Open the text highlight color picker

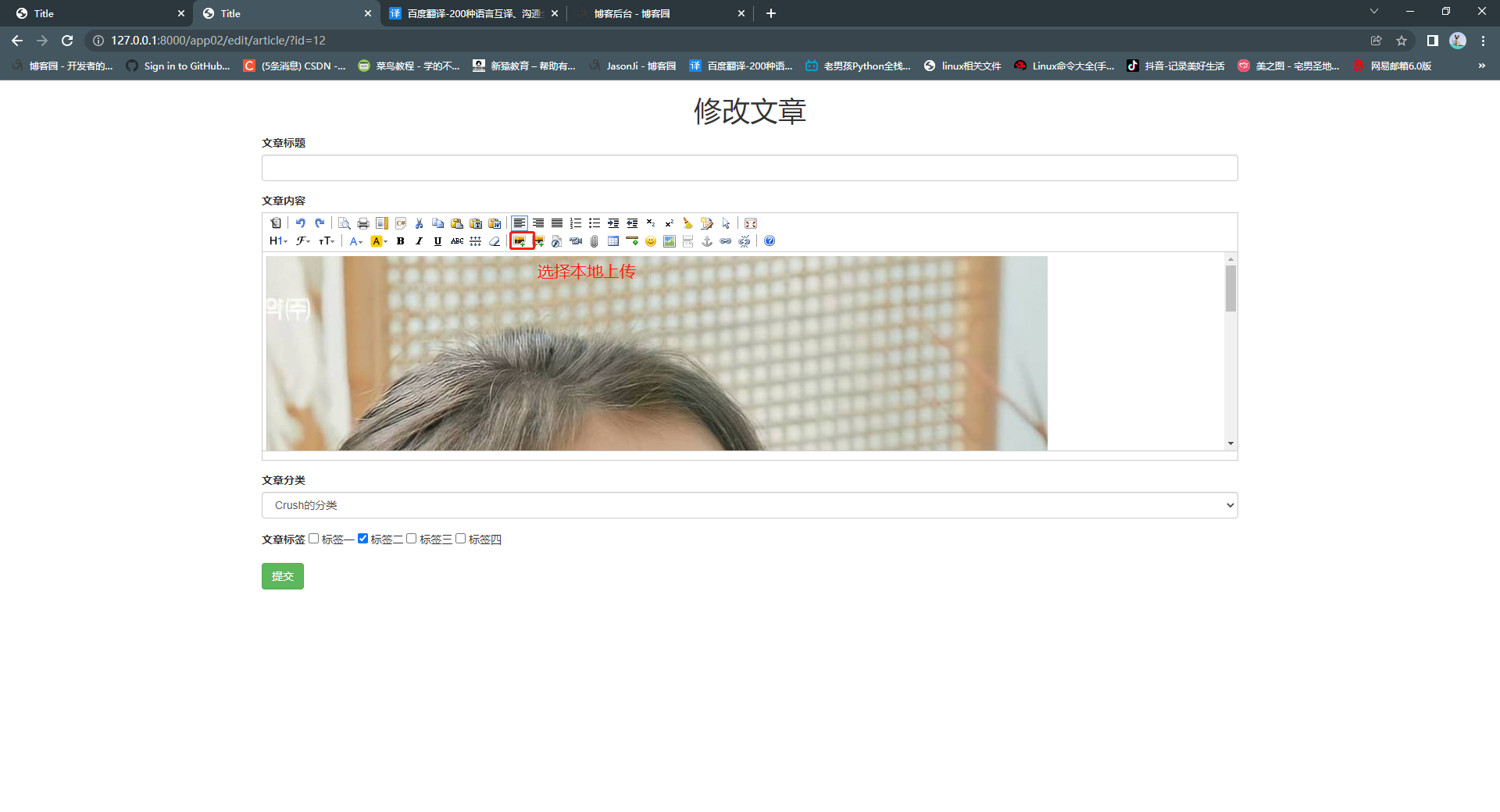[x=379, y=241]
